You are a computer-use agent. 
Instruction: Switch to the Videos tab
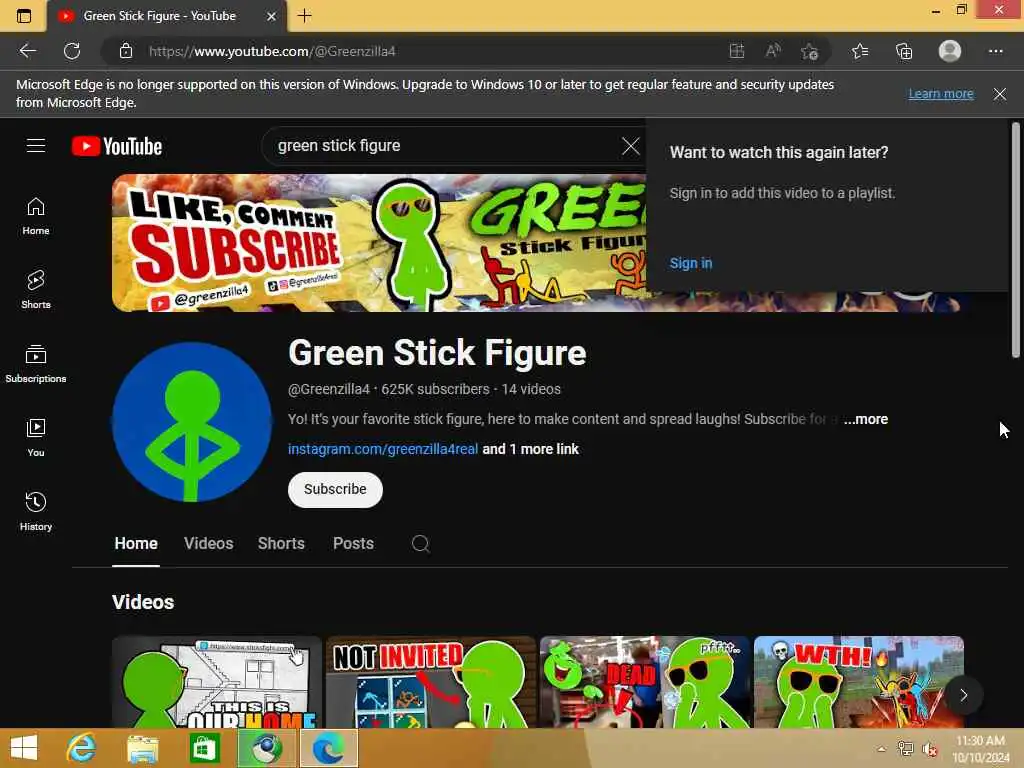208,543
